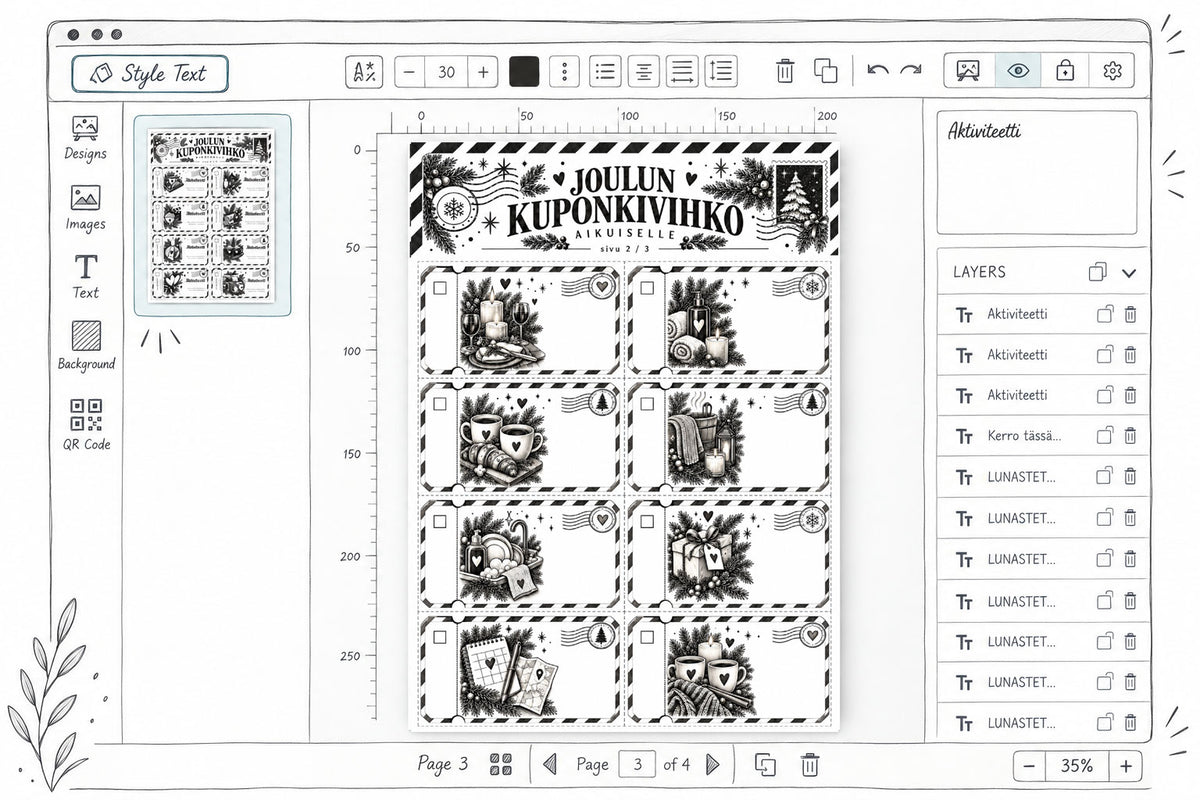1200x800 pixels.
Task: Go to the previous page
Action: click(x=549, y=765)
